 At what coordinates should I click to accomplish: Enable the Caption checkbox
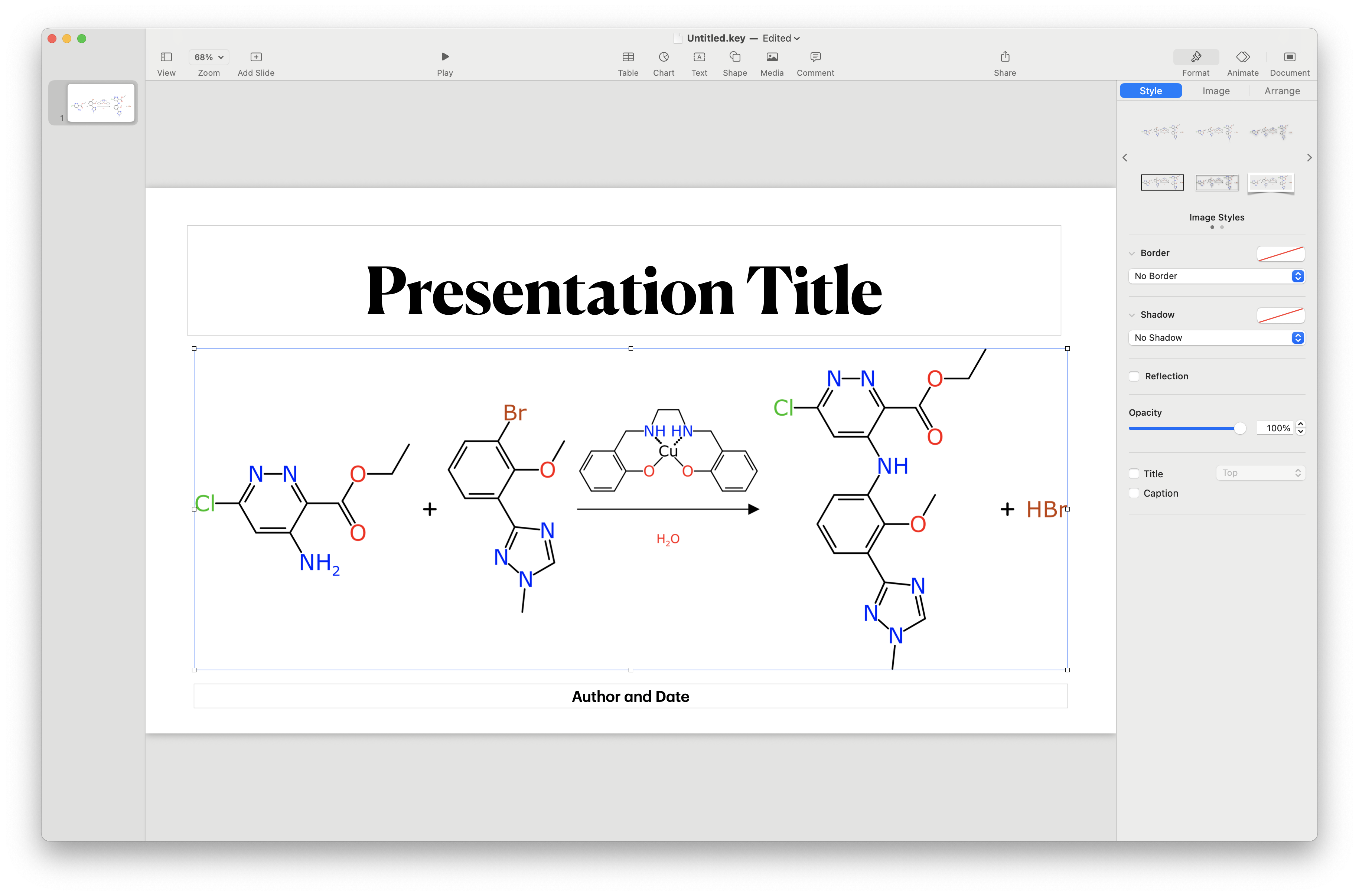pyautogui.click(x=1134, y=493)
